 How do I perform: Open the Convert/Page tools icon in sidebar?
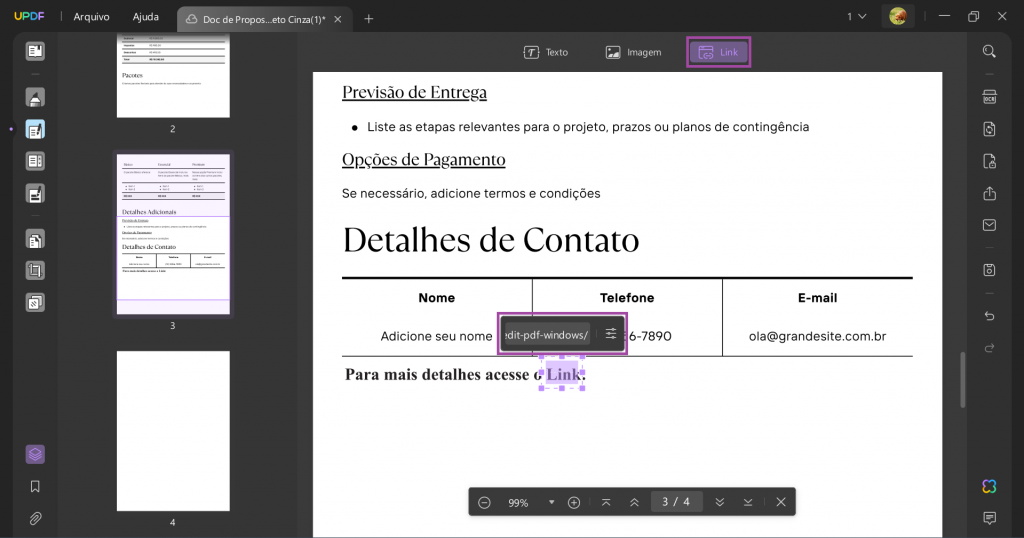point(35,240)
